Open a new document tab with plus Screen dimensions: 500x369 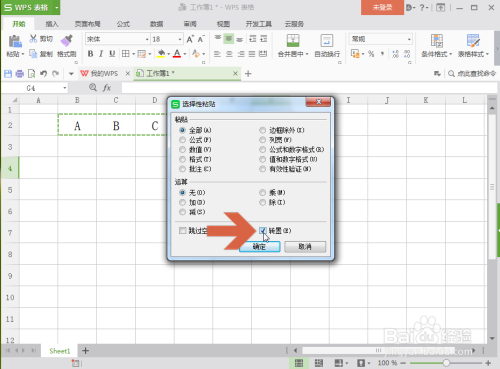pyautogui.click(x=248, y=74)
